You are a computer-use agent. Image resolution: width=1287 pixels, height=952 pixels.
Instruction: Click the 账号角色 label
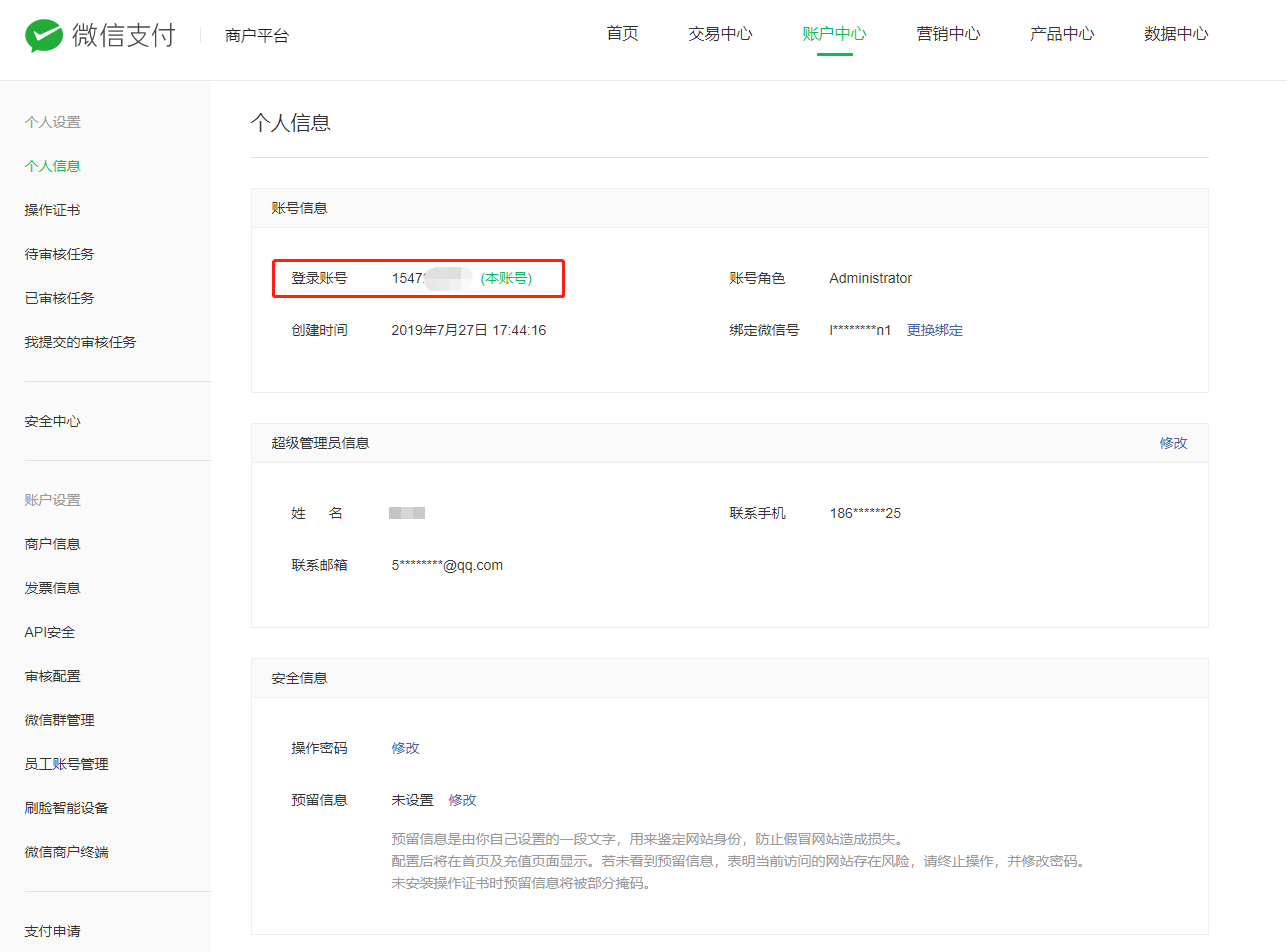[758, 278]
